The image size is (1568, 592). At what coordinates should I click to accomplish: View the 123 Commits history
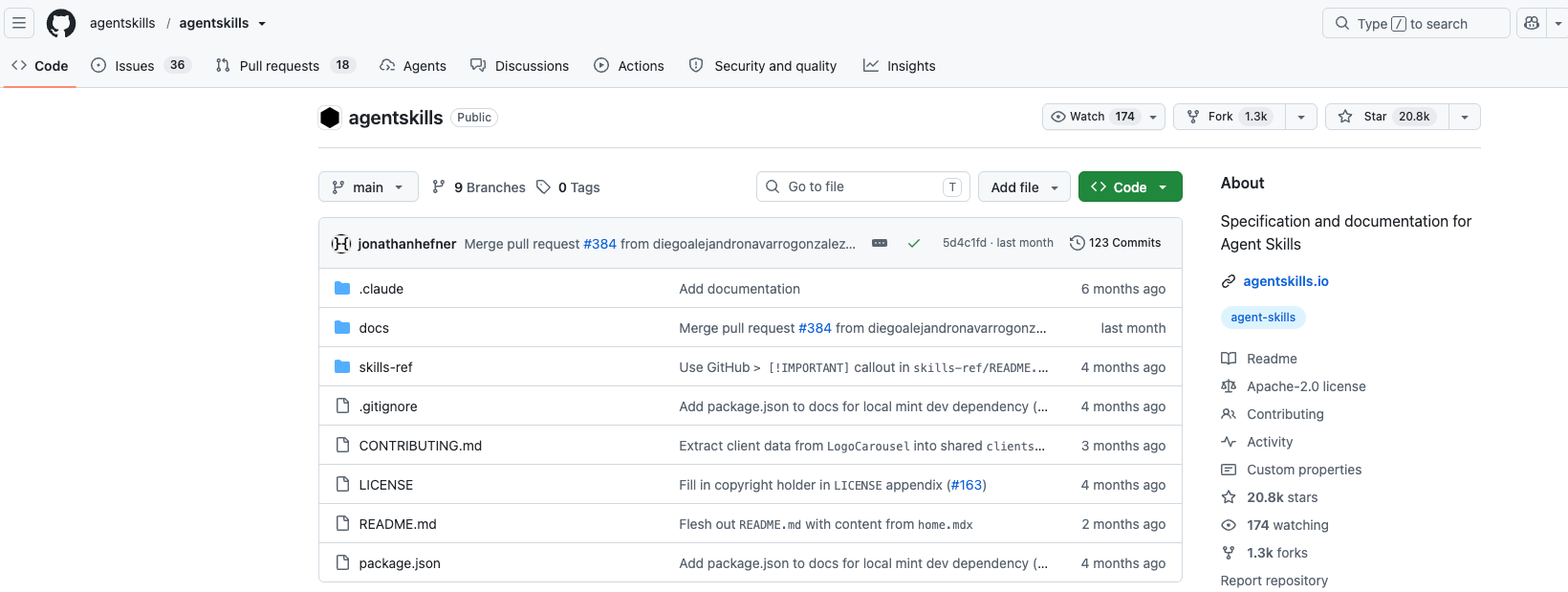[x=1115, y=243]
